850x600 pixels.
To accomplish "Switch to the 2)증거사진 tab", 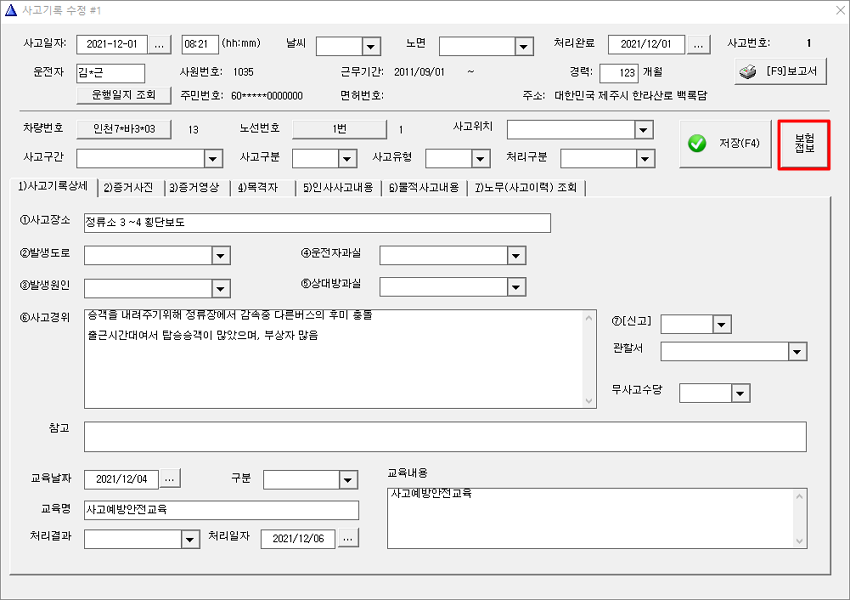I will coord(128,188).
